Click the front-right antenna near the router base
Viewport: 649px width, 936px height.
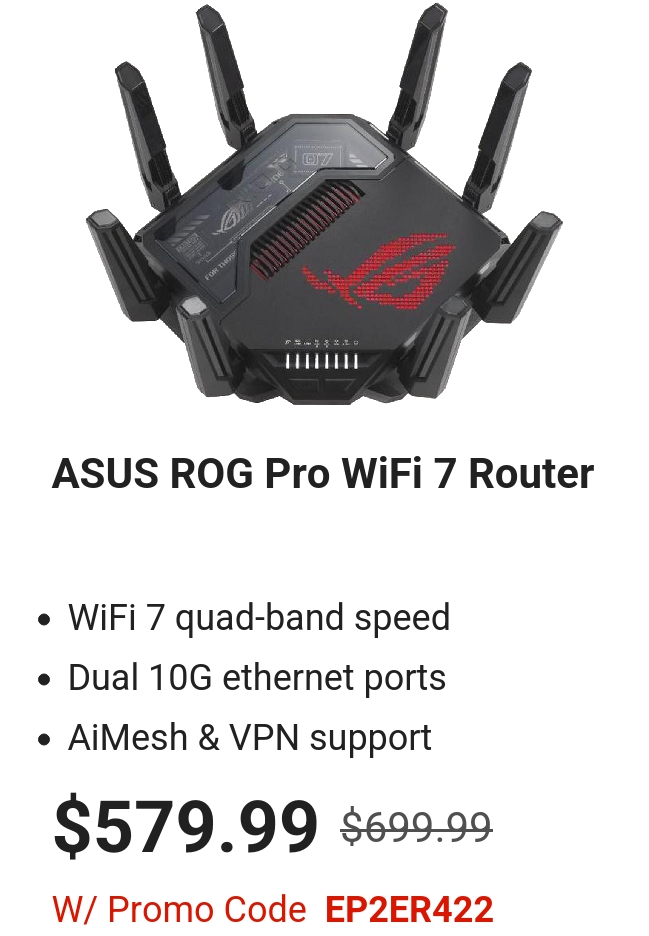tap(439, 343)
